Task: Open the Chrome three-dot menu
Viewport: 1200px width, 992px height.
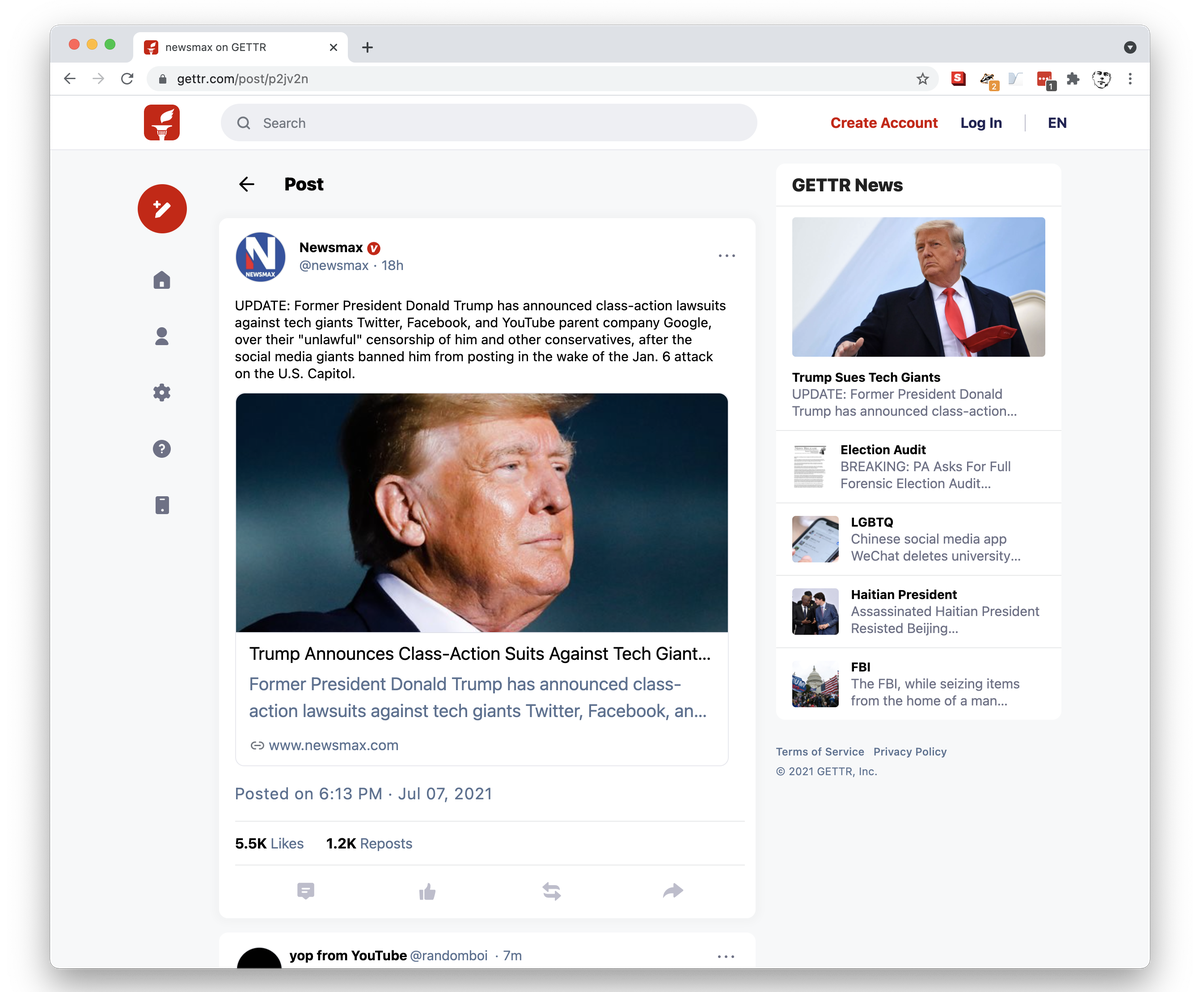Action: [1130, 78]
